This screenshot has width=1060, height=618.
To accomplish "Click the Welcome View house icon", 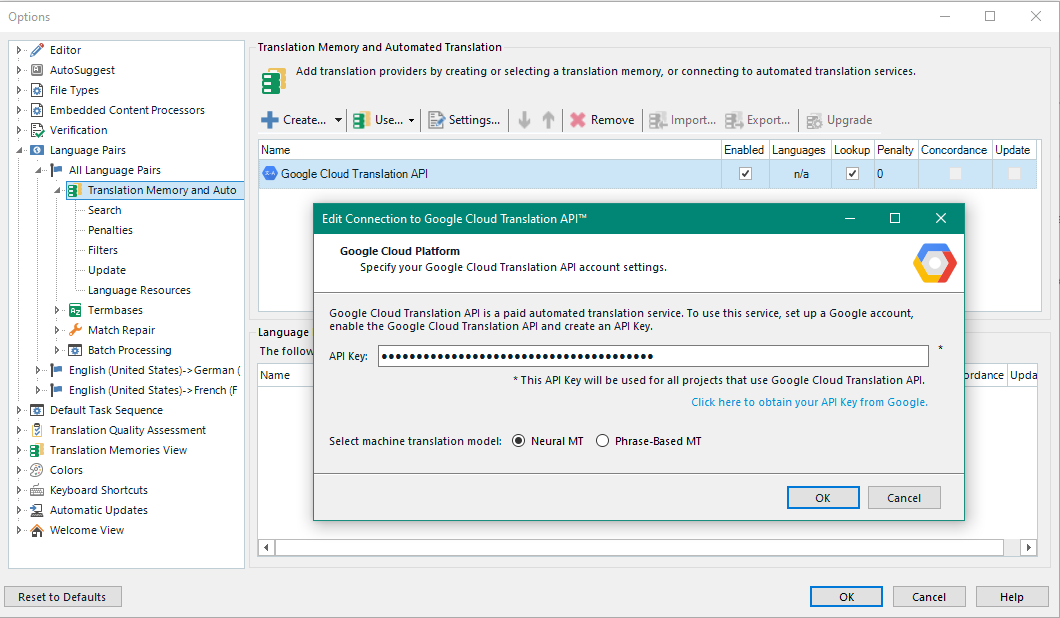I will click(37, 530).
